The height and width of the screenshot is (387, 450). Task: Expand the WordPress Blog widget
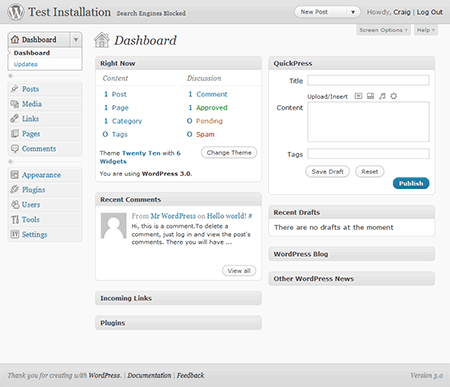pyautogui.click(x=352, y=254)
